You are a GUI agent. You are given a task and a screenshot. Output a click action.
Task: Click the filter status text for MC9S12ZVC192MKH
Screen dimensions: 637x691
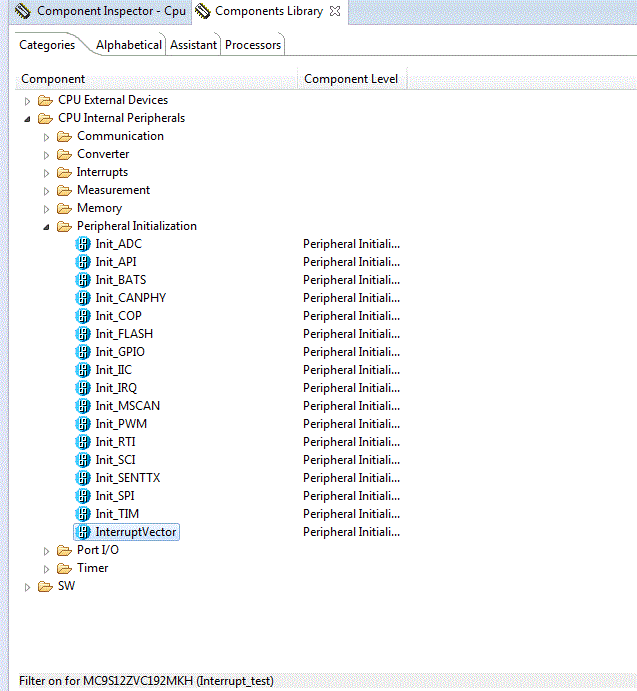[146, 681]
